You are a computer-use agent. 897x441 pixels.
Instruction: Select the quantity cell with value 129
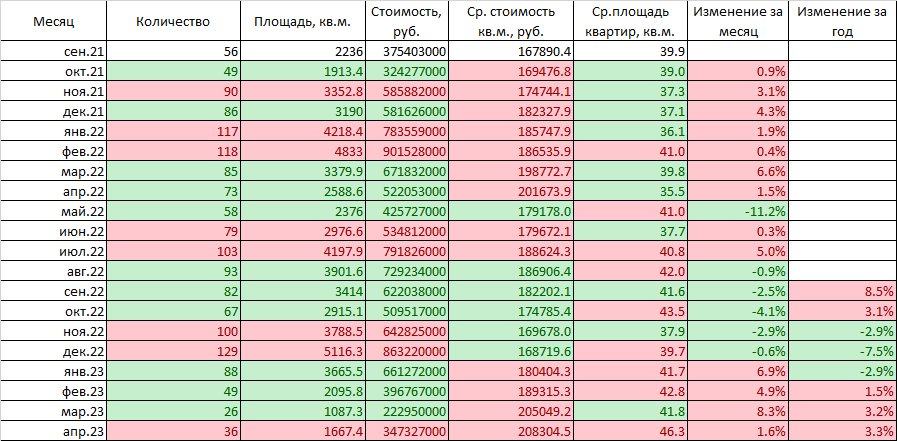point(173,352)
